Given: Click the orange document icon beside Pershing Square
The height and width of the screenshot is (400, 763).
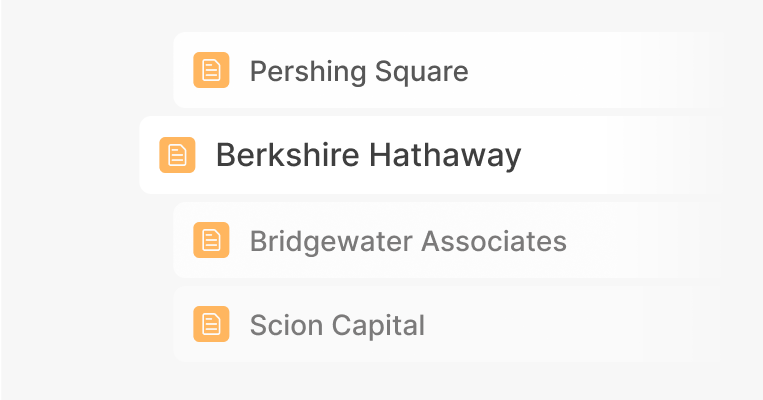Looking at the screenshot, I should (x=211, y=71).
